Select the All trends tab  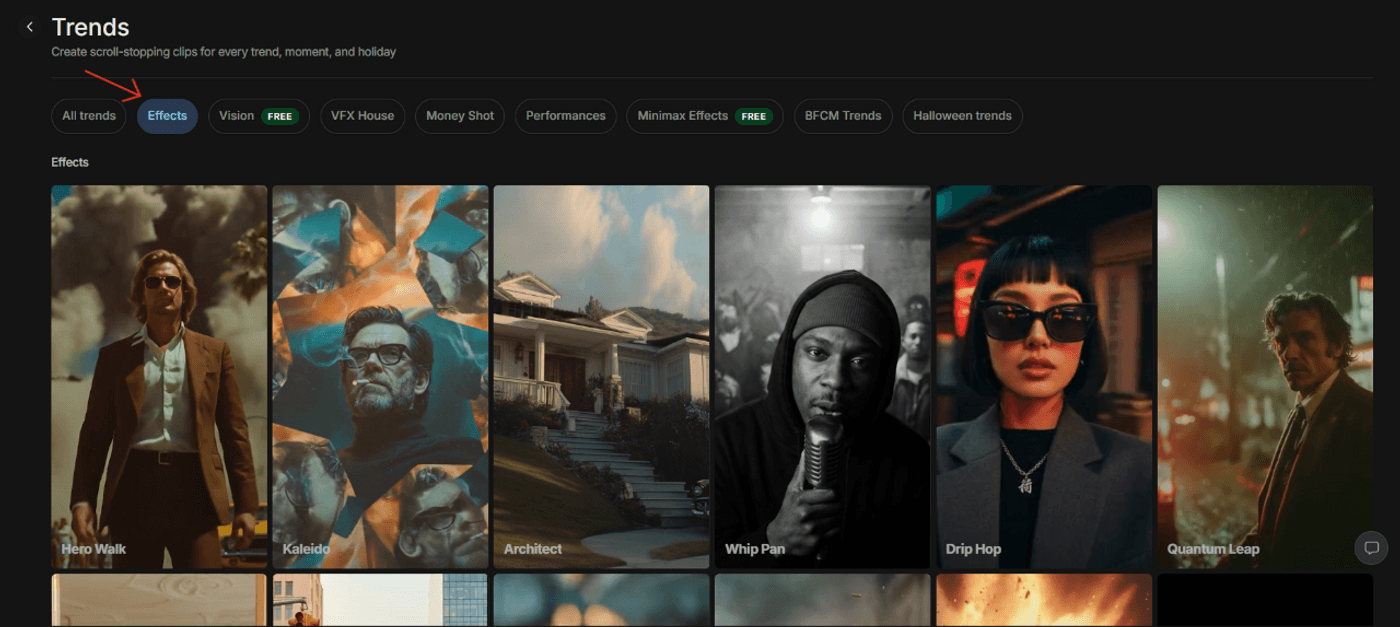click(x=89, y=116)
